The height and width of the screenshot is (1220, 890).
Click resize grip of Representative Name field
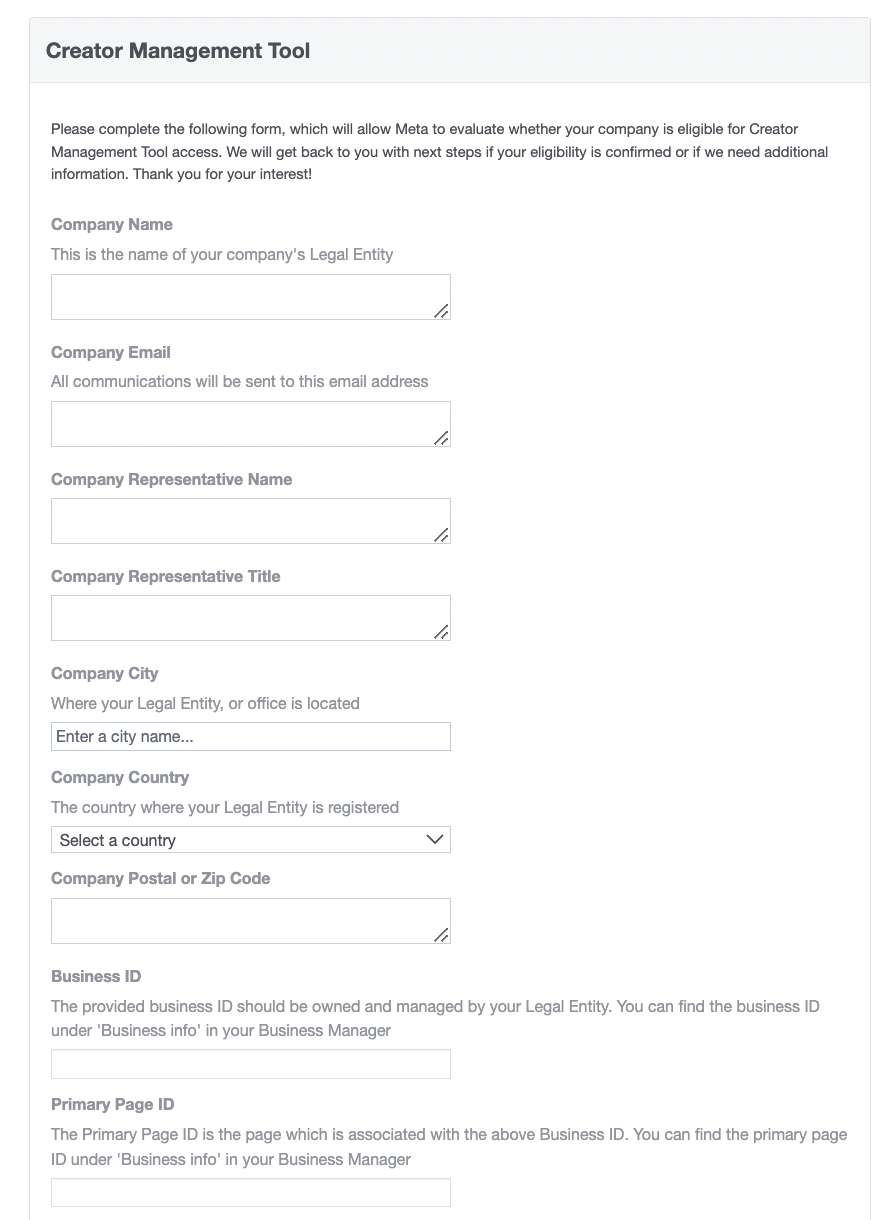pos(441,535)
